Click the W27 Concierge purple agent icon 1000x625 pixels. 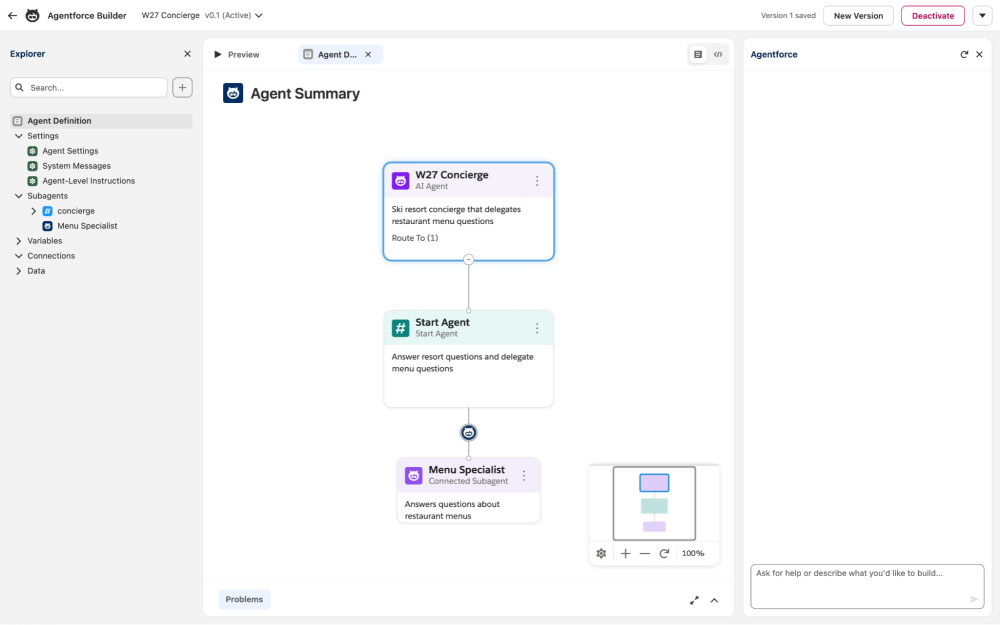401,180
